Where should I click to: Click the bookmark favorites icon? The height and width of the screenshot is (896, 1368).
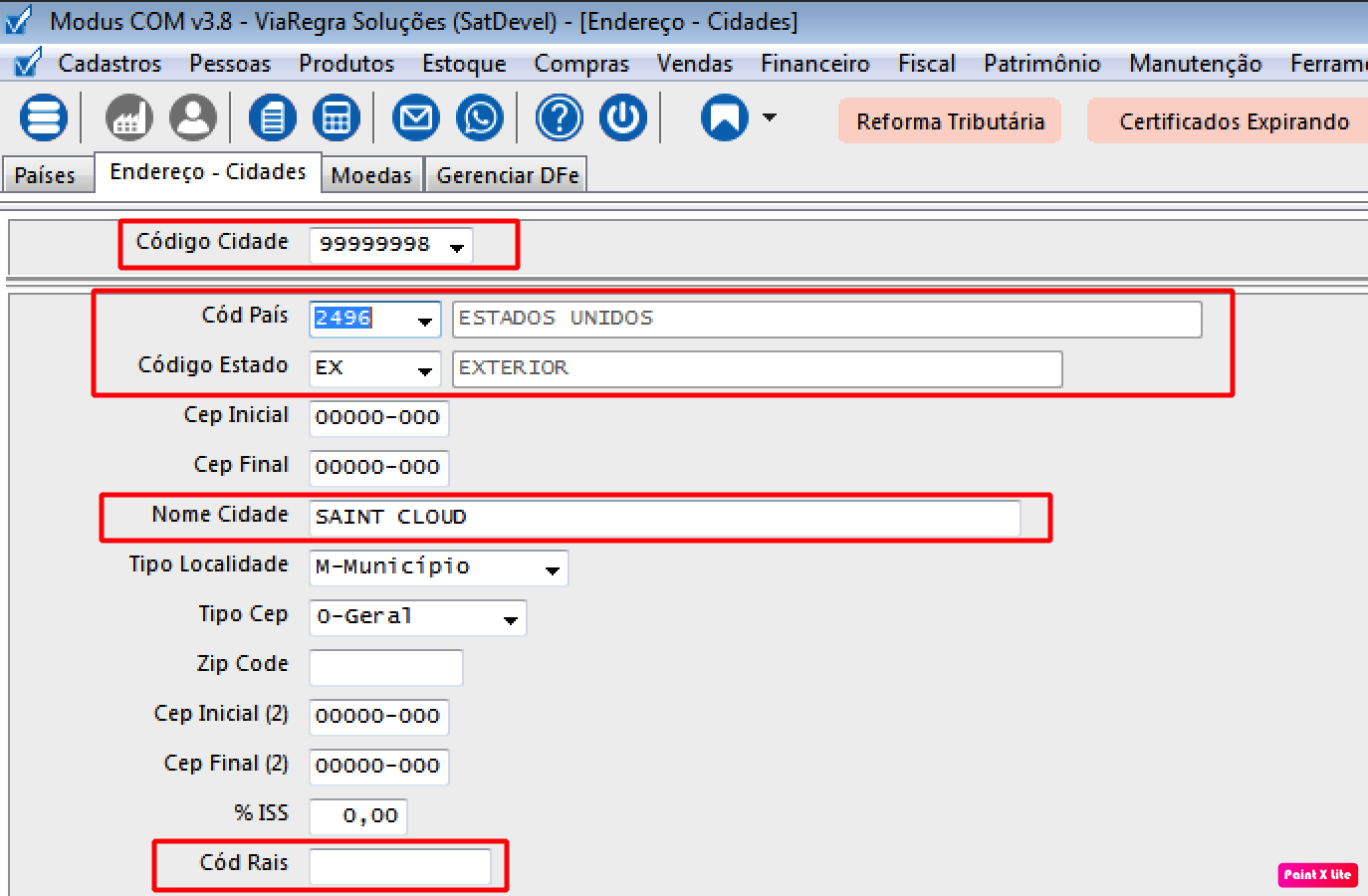[x=725, y=118]
